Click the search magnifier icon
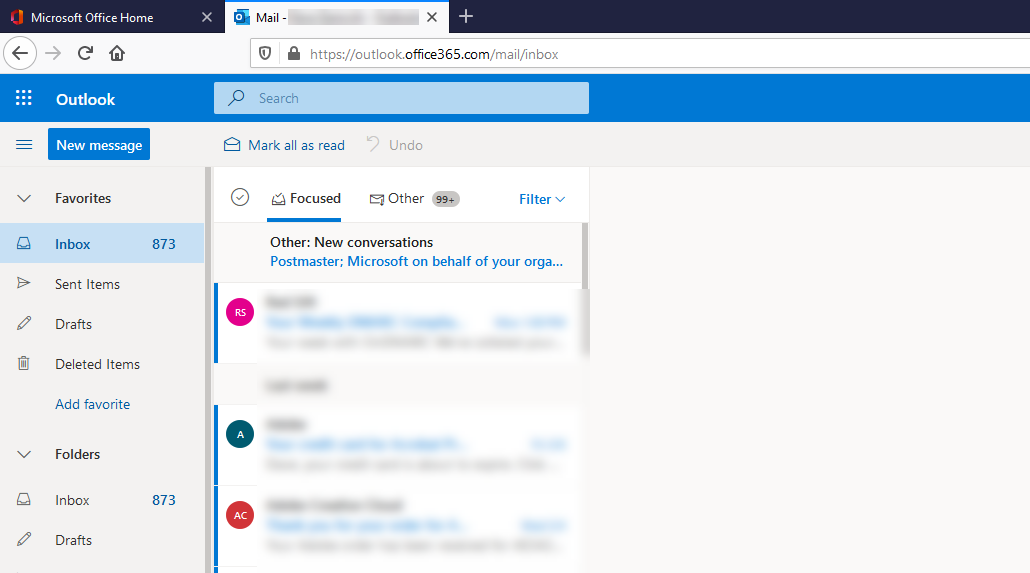1030x573 pixels. (236, 98)
